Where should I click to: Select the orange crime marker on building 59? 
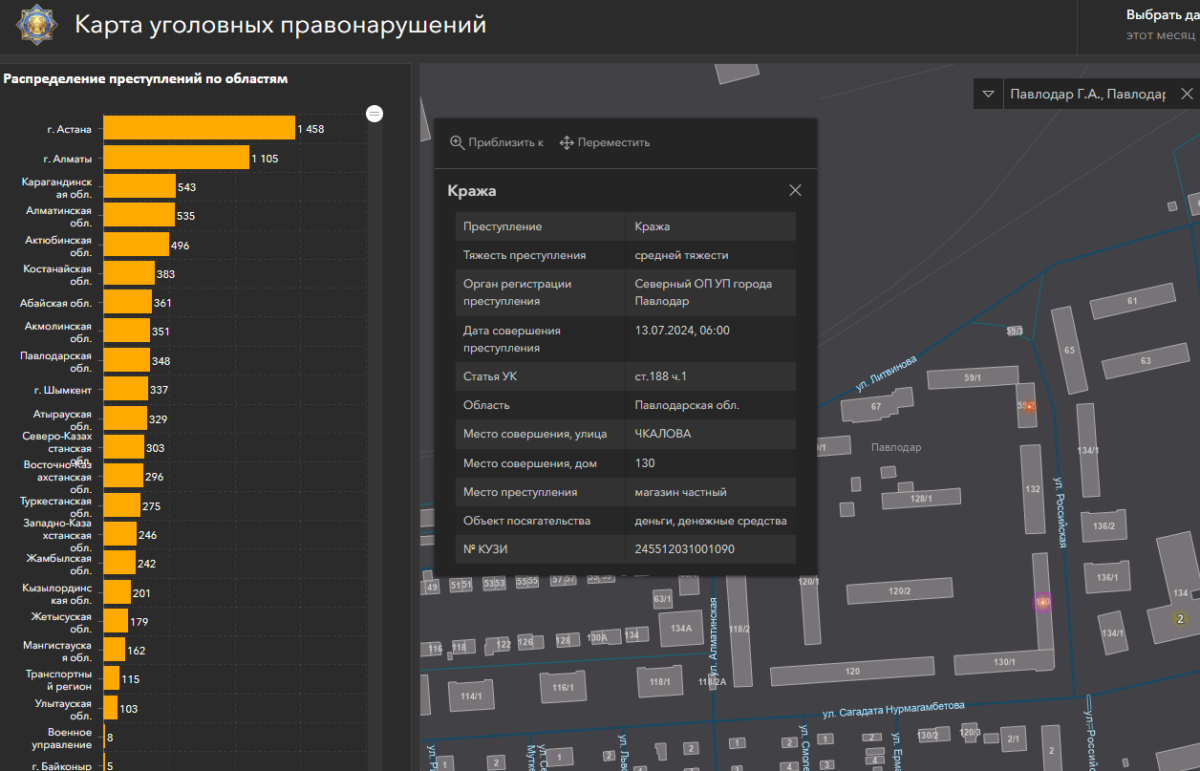point(1028,407)
